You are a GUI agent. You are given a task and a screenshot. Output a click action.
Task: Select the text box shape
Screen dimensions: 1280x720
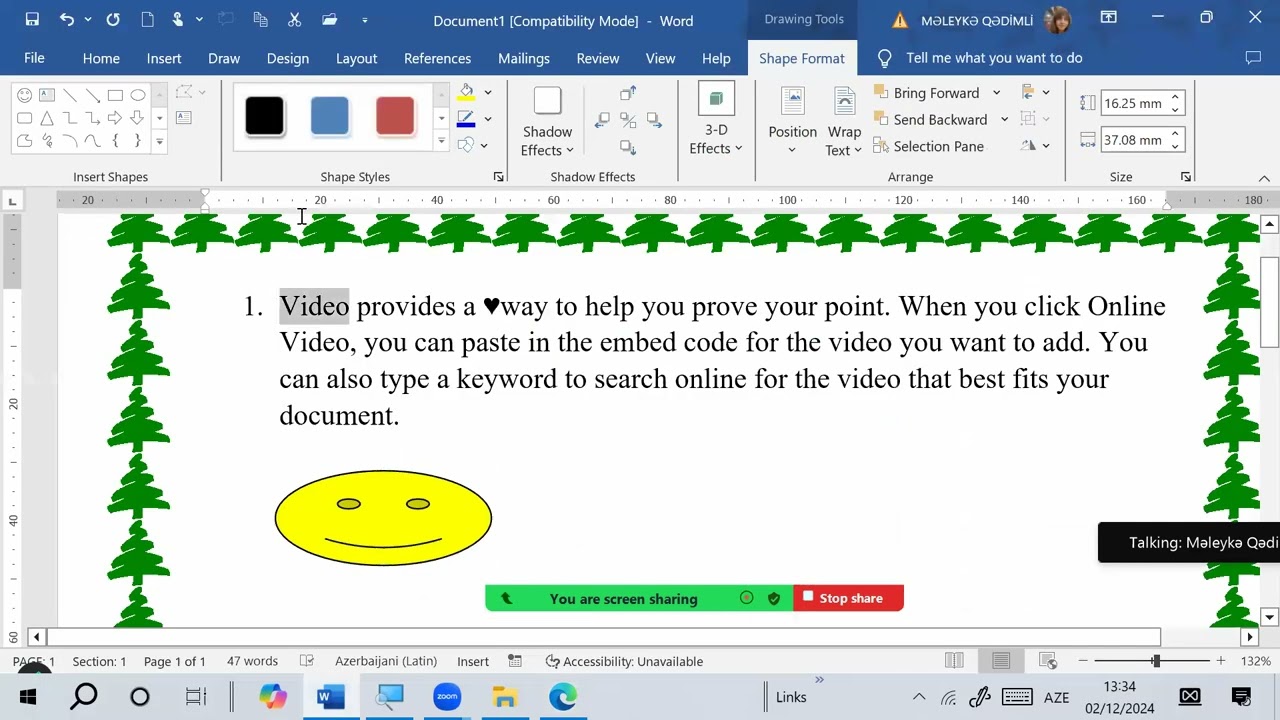pyautogui.click(x=47, y=95)
